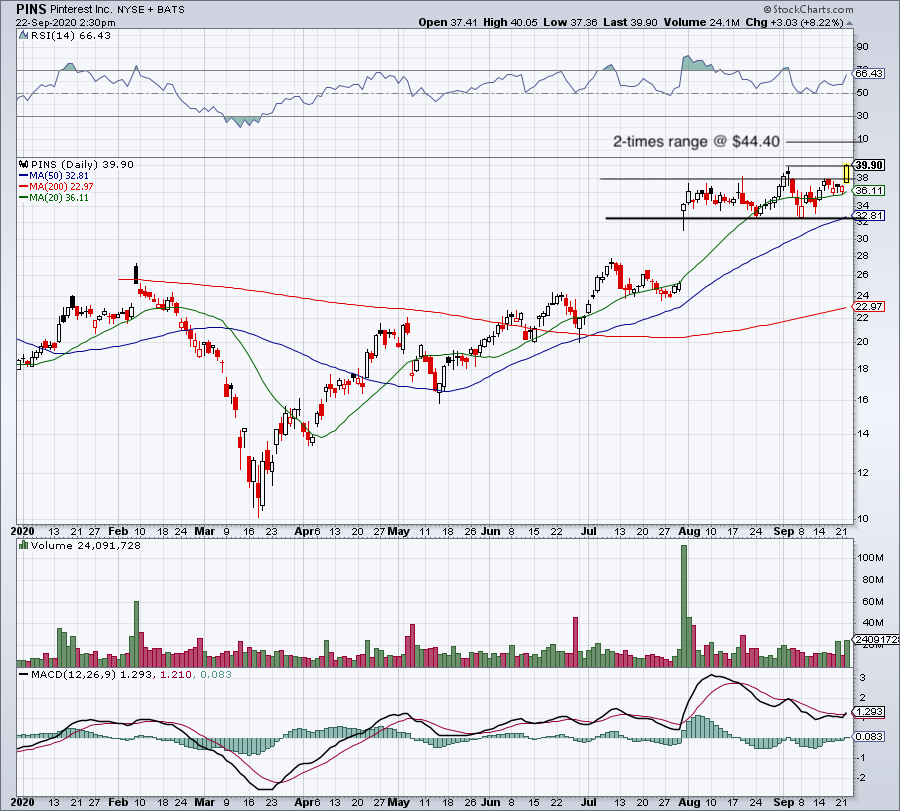
Task: Click the Last 39.90 header value
Action: (631, 22)
